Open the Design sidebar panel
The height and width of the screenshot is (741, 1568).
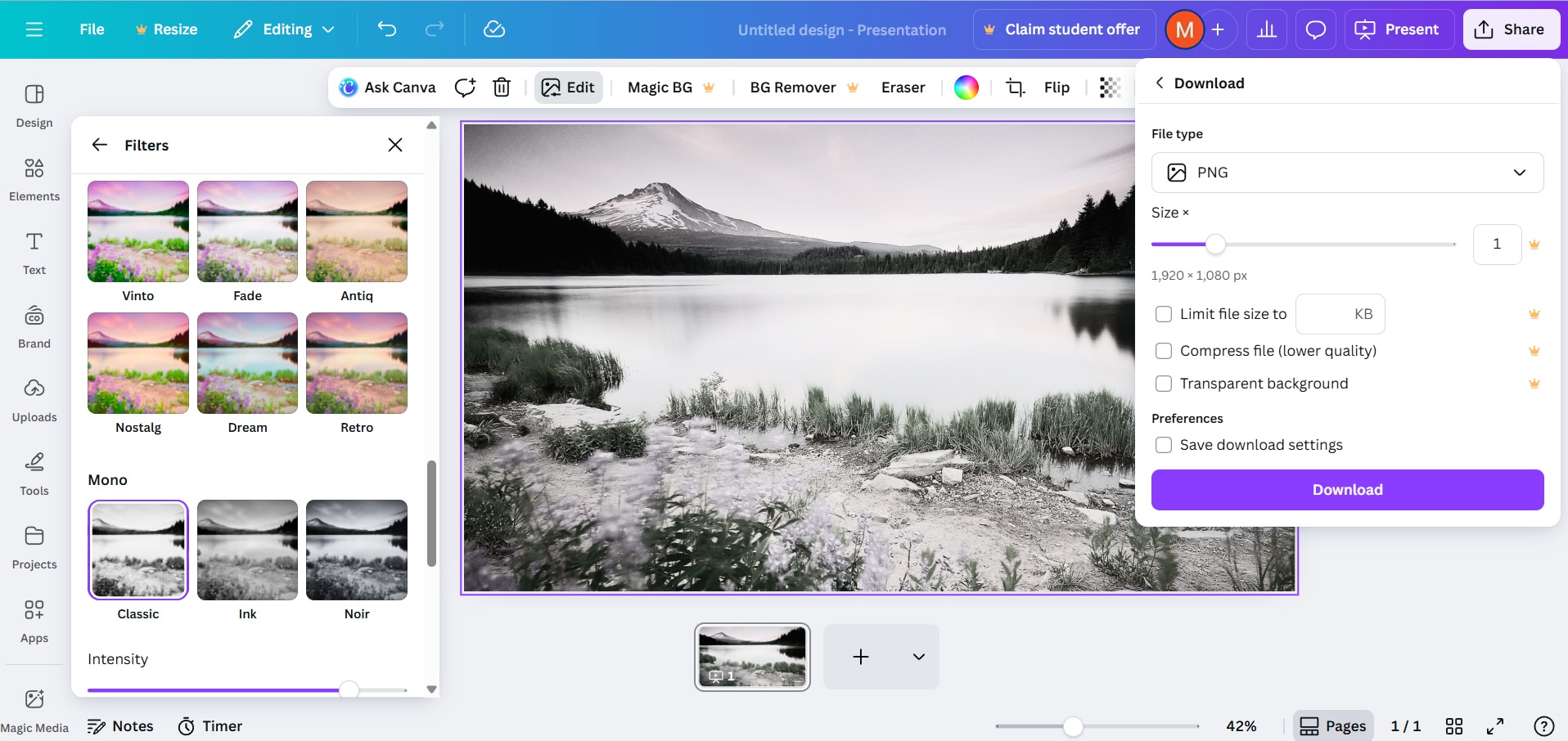34,106
